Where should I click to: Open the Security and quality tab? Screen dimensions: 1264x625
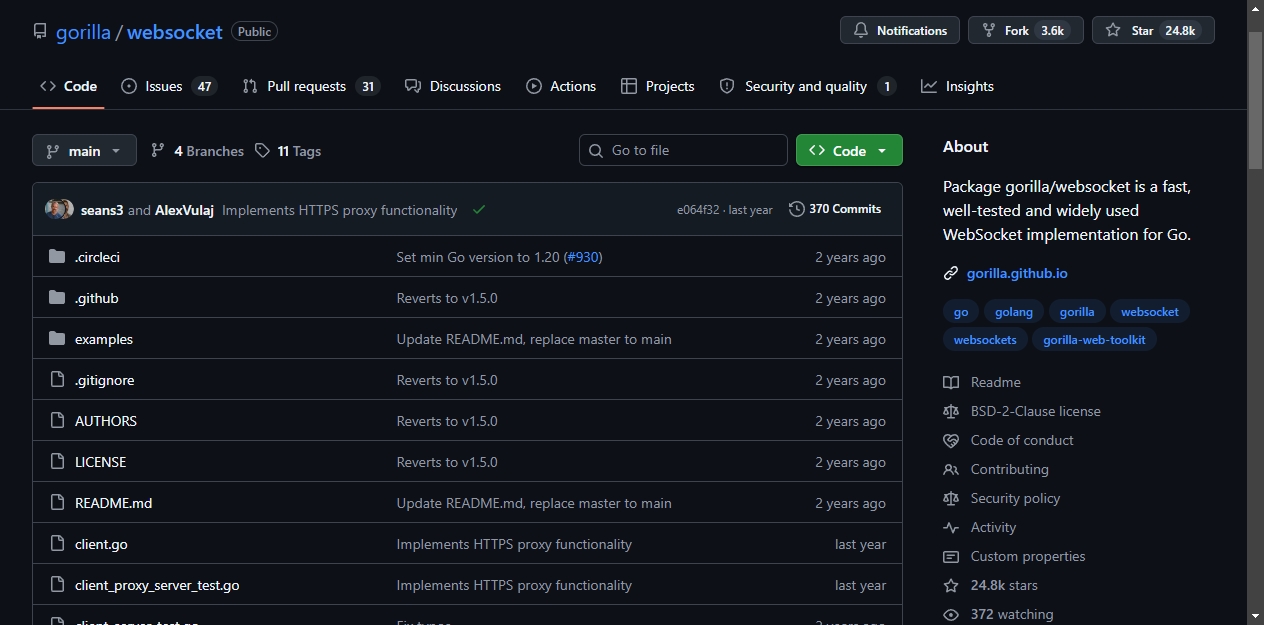point(807,86)
